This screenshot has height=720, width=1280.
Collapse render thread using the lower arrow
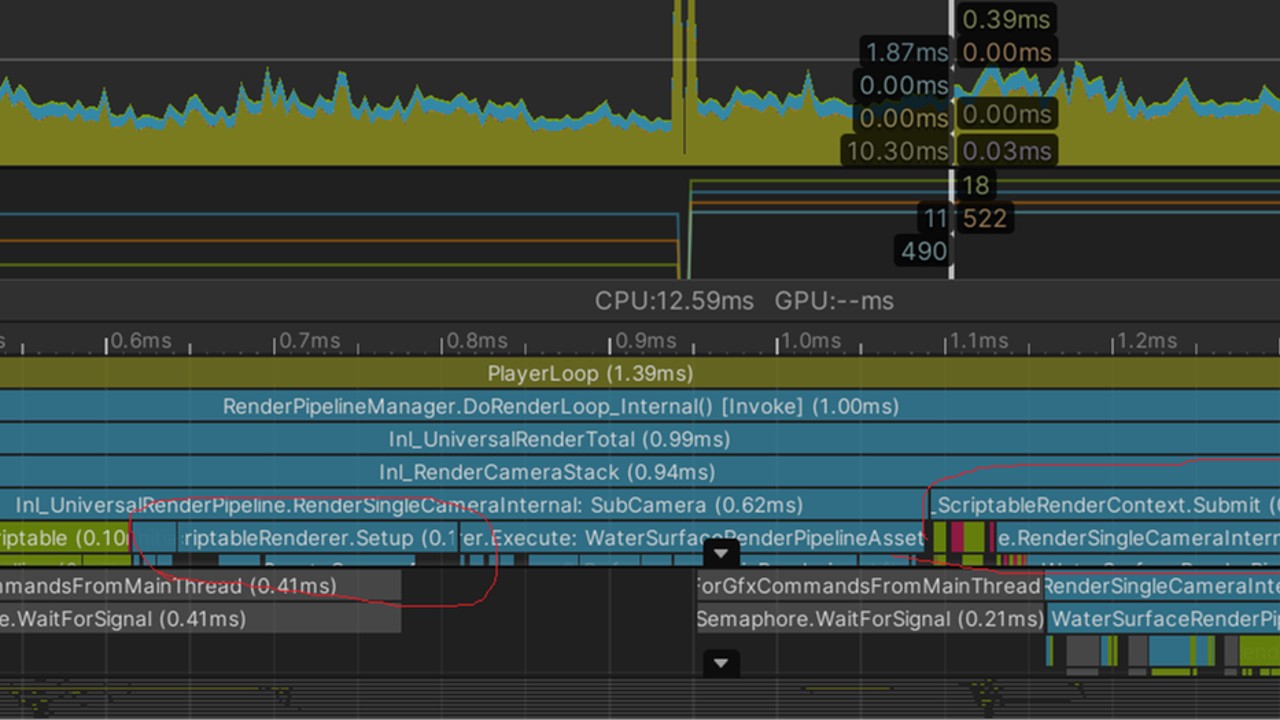[721, 663]
